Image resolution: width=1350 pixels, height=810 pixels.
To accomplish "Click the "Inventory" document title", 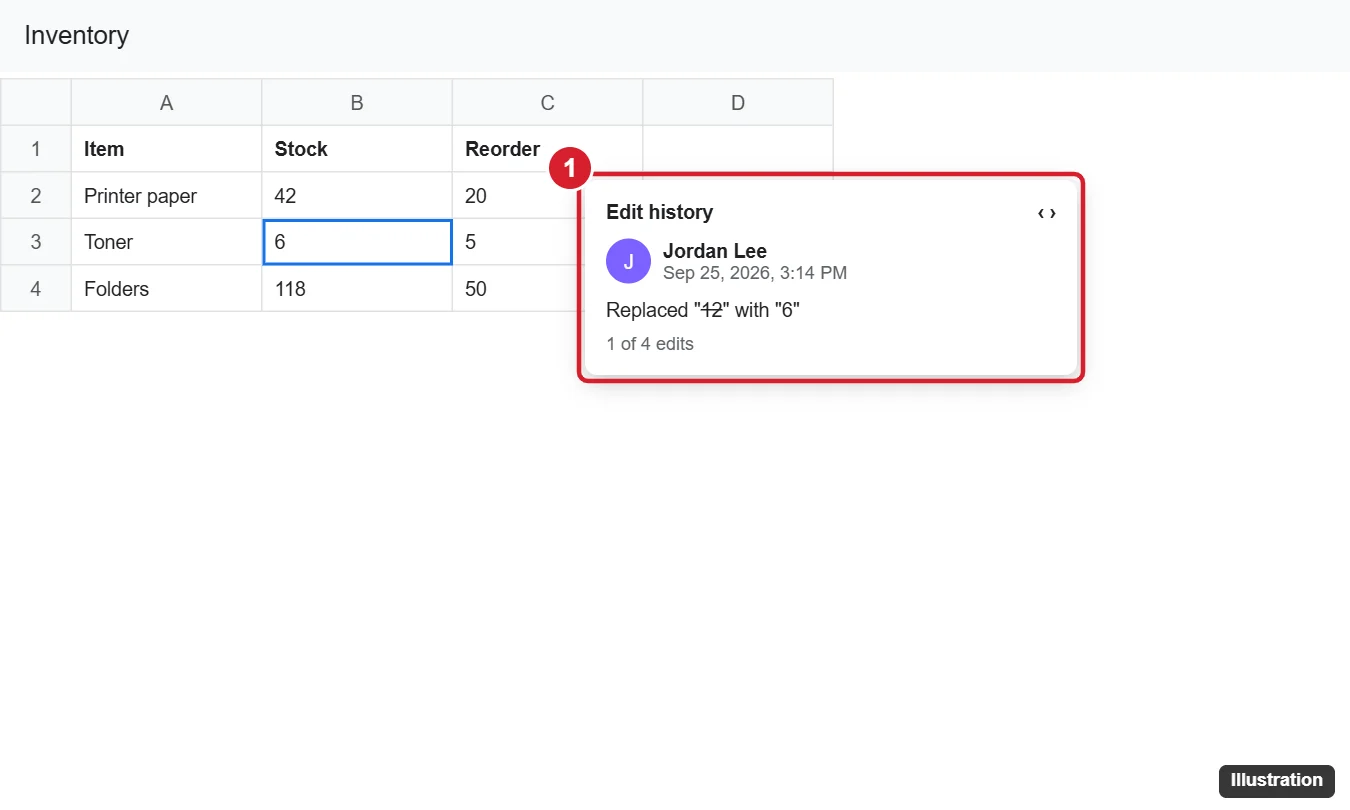I will point(77,35).
